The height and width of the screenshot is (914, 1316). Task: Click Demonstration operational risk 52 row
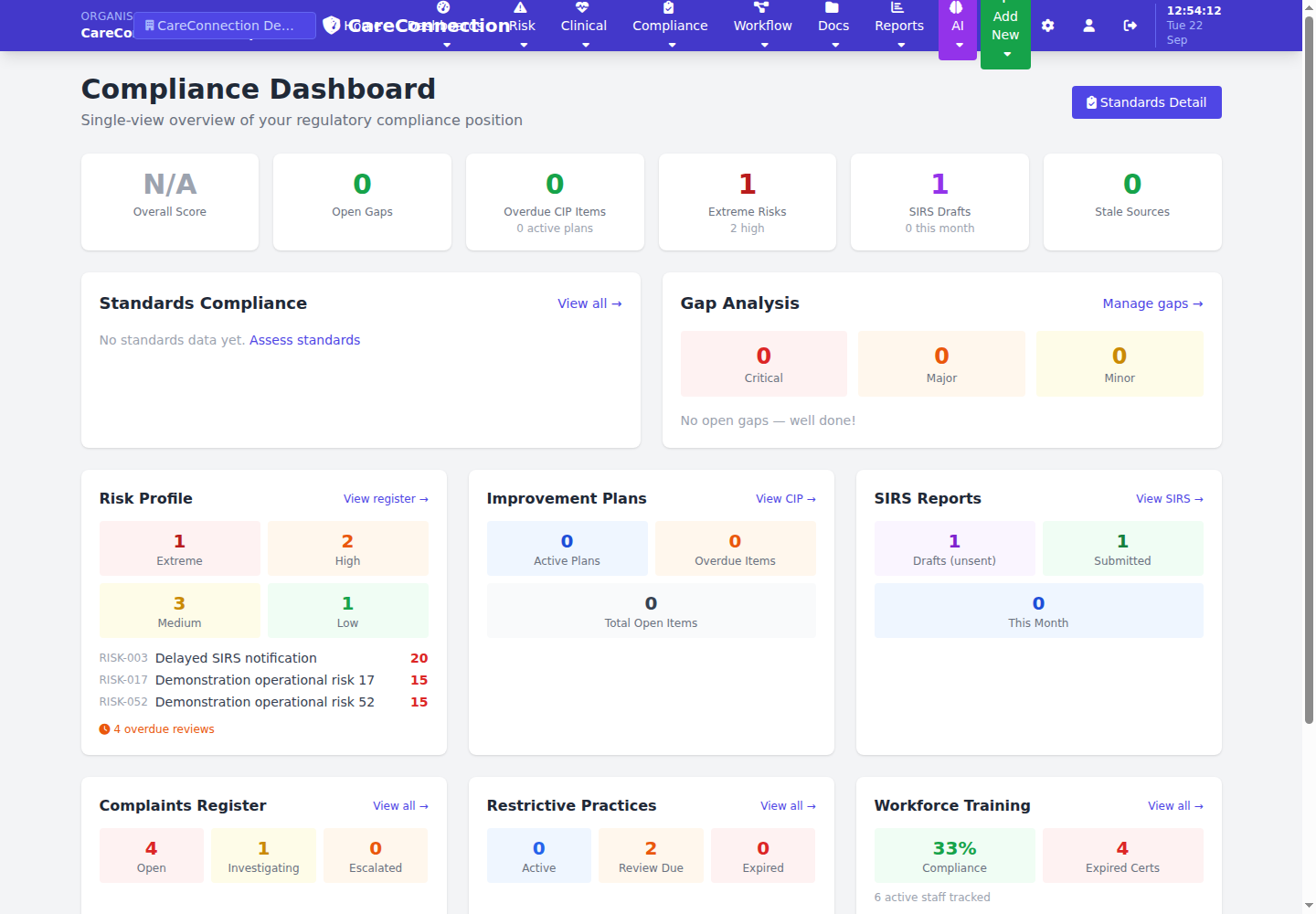click(x=263, y=702)
